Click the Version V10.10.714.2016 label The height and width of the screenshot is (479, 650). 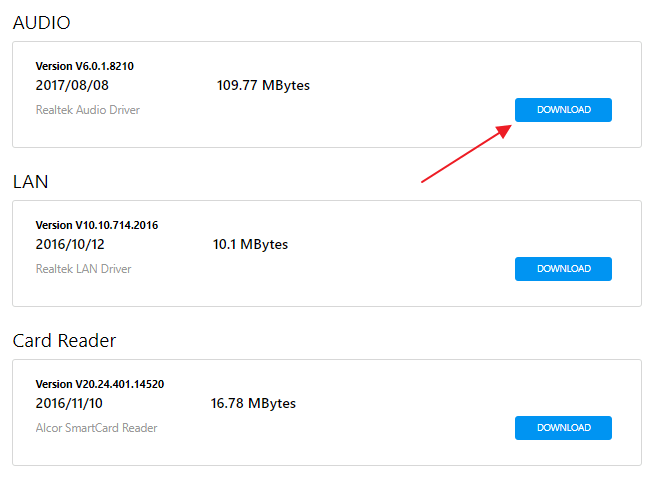[x=96, y=225]
